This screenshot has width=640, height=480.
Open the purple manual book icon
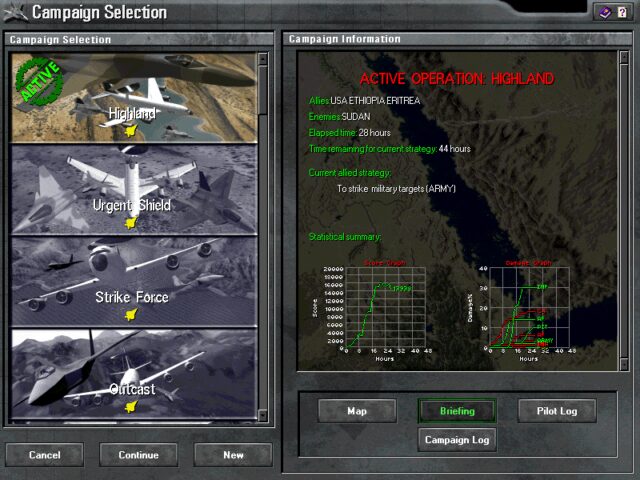604,12
